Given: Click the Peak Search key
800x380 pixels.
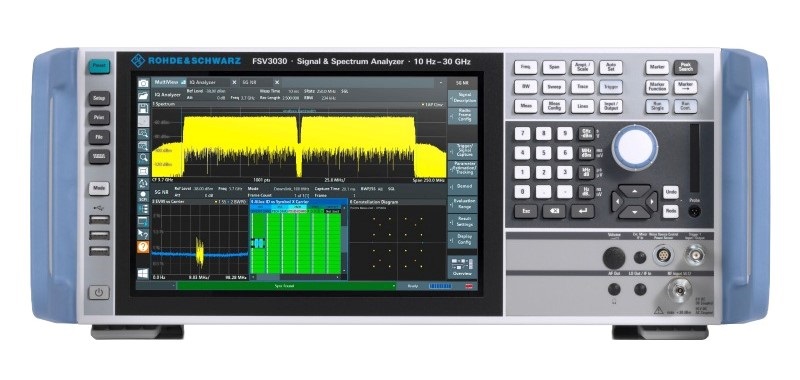Looking at the screenshot, I should coord(685,67).
